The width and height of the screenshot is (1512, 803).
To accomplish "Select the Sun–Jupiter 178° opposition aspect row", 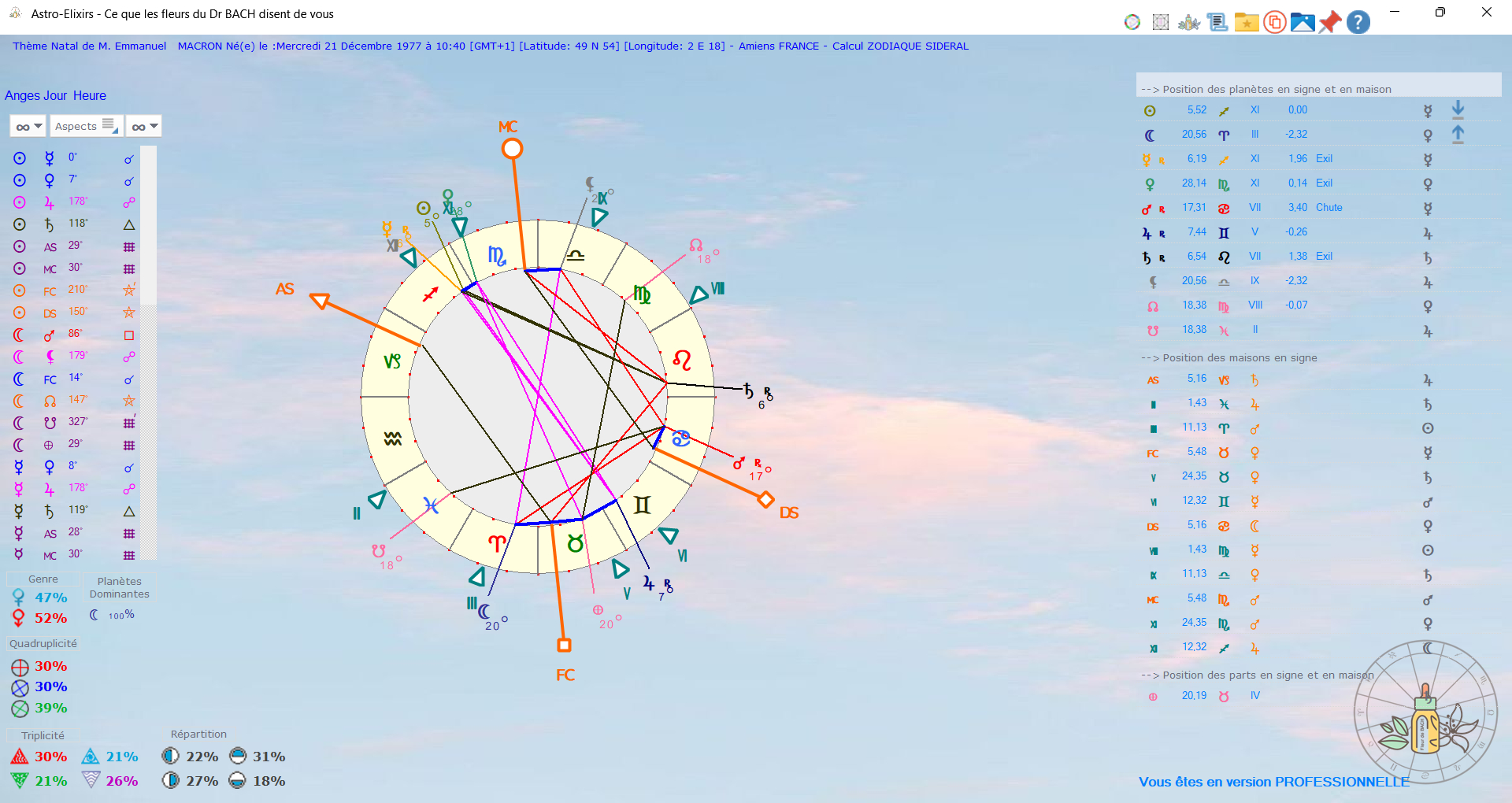I will click(75, 202).
